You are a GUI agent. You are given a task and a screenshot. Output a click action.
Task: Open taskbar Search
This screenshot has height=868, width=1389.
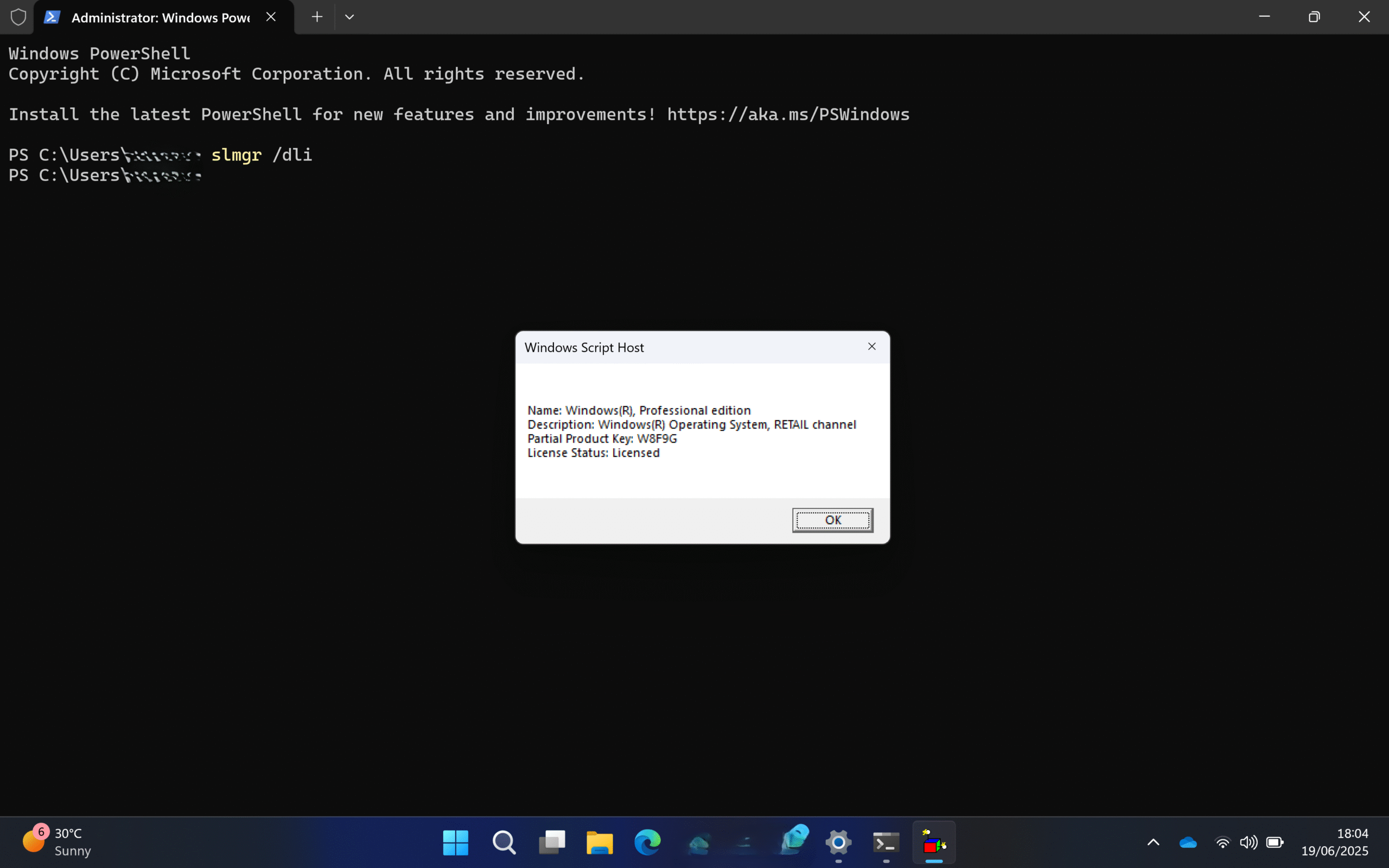click(x=504, y=843)
